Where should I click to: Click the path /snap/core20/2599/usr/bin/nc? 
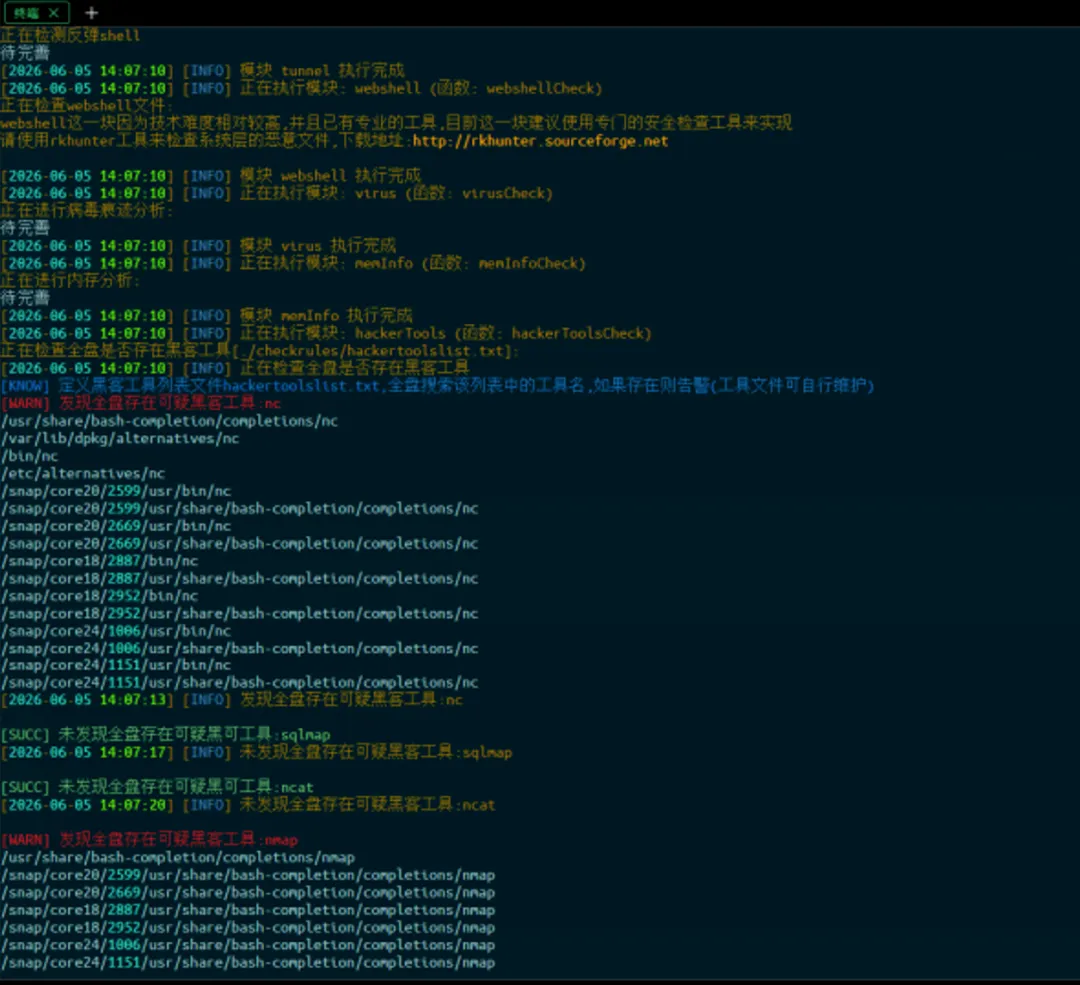(116, 491)
